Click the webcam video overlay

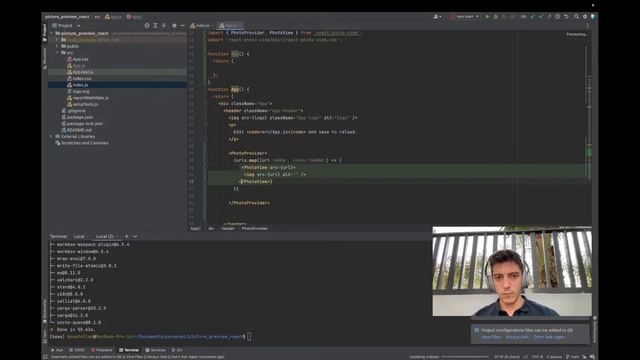512,271
